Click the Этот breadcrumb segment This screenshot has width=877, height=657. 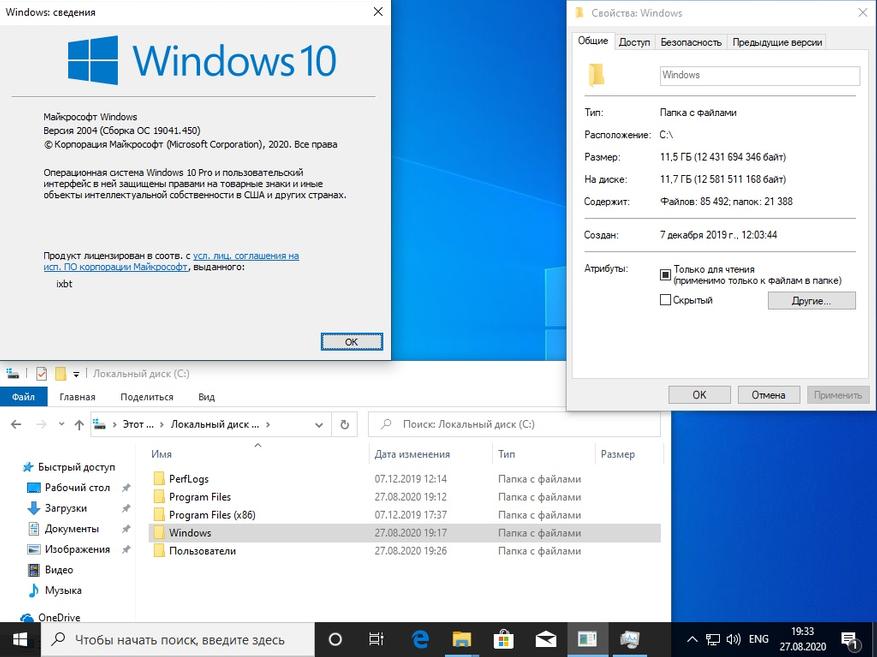tap(138, 424)
